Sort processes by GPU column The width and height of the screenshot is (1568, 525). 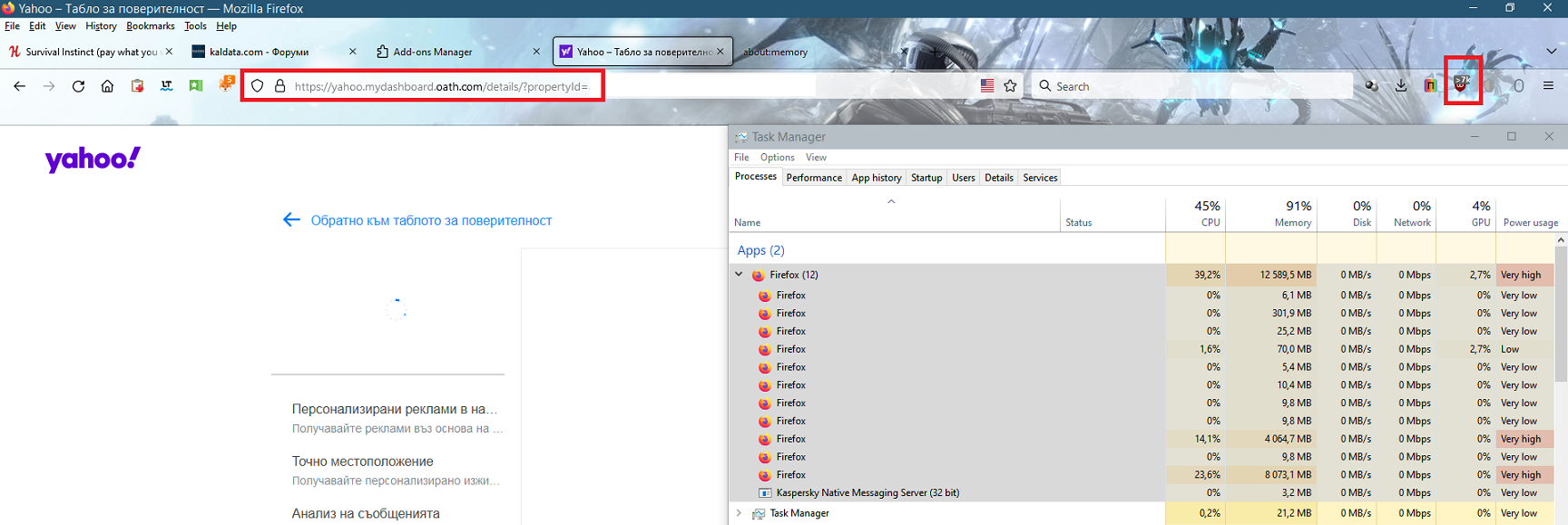[1466, 214]
